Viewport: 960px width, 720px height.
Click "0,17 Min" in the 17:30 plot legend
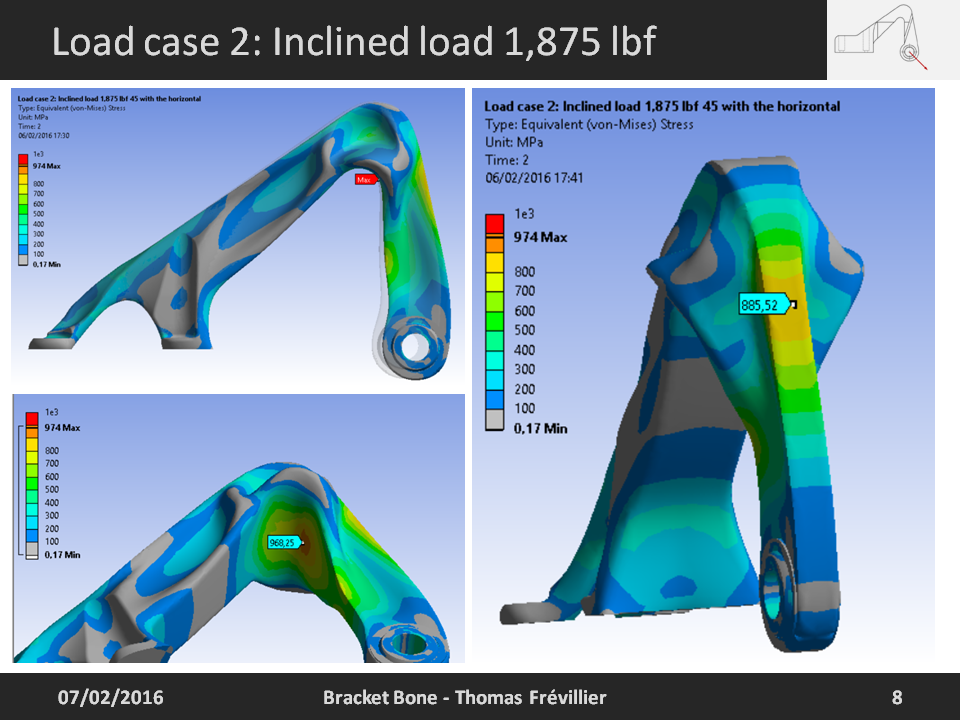[x=47, y=264]
